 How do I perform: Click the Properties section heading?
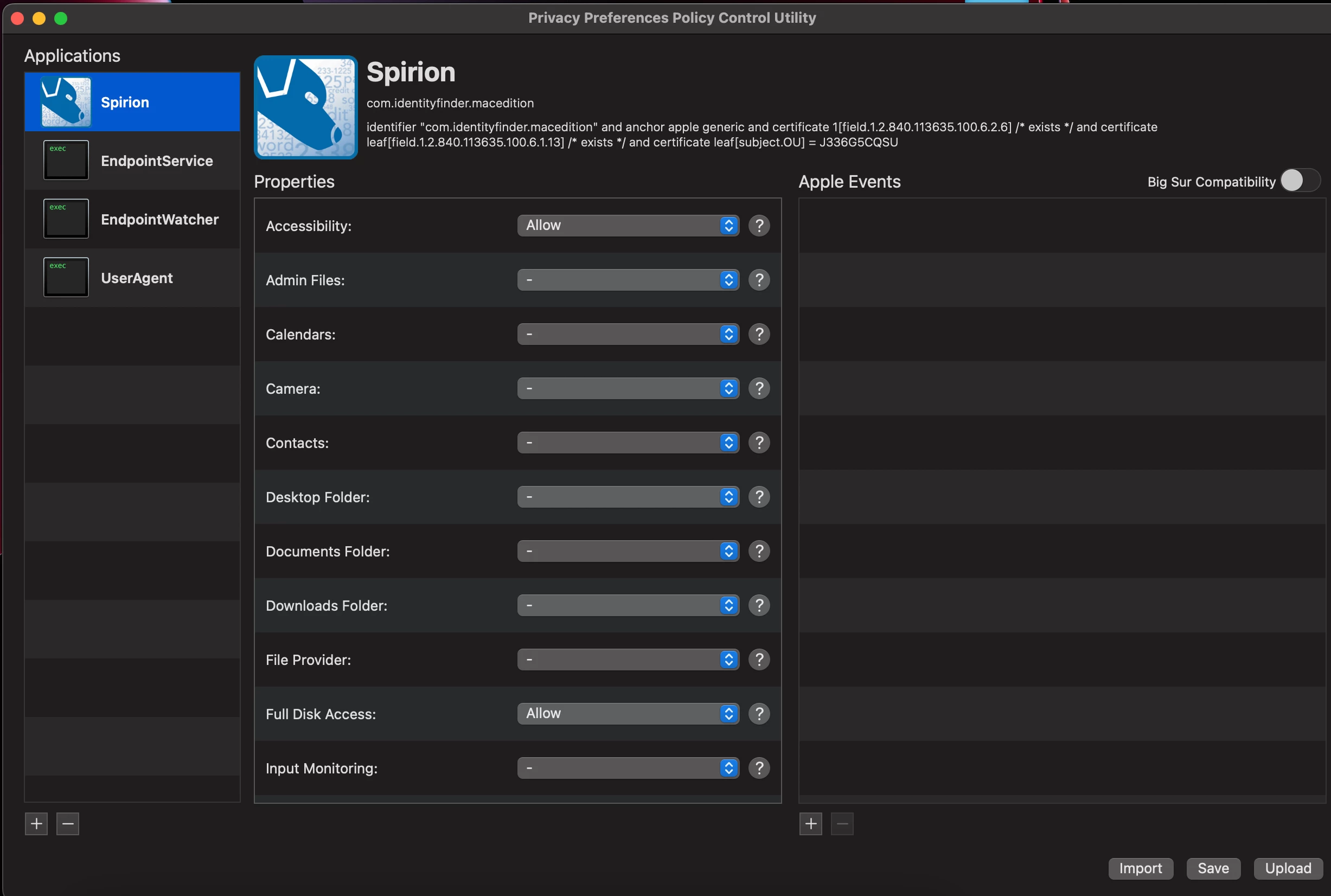point(295,182)
